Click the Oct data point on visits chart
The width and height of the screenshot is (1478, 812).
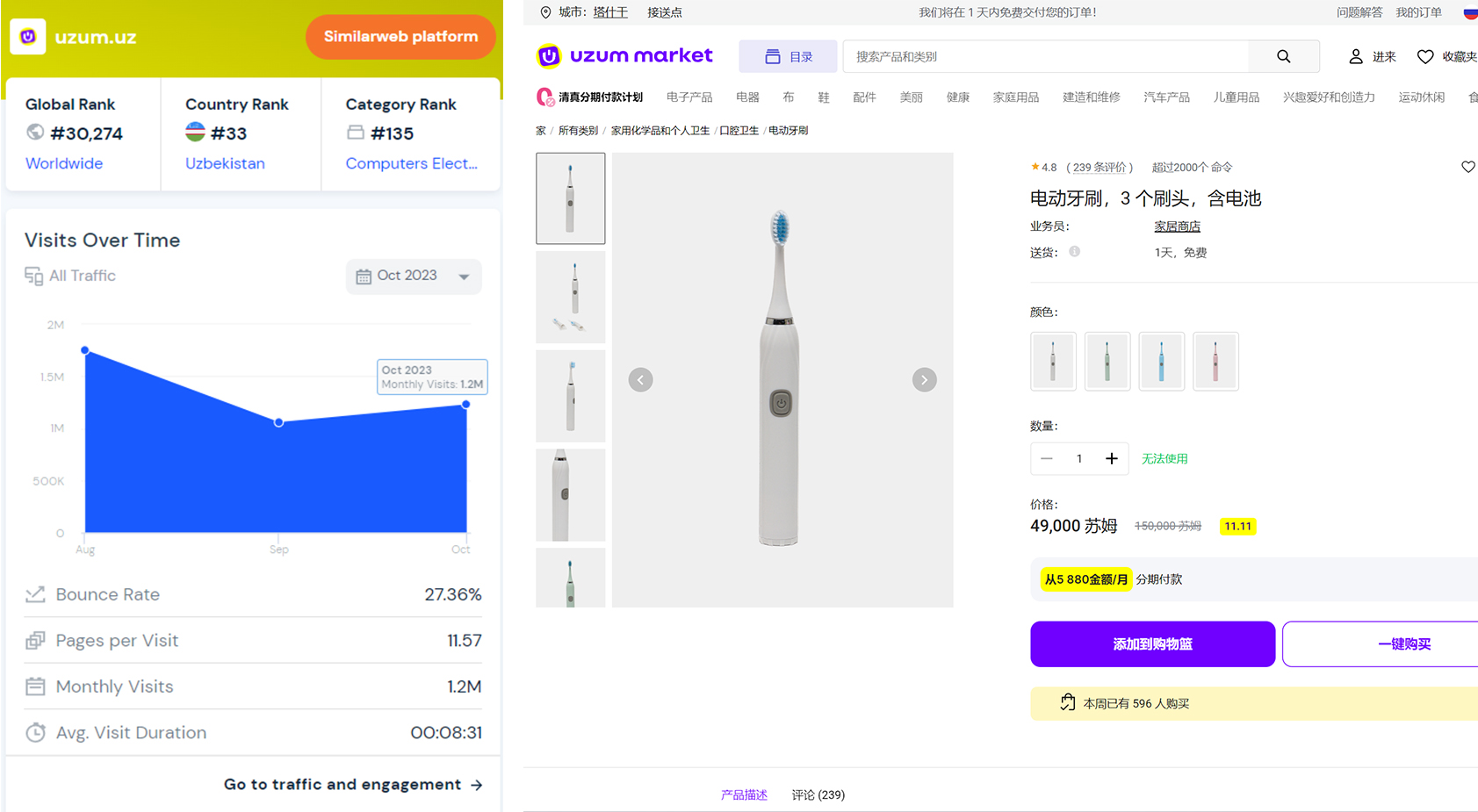[466, 405]
